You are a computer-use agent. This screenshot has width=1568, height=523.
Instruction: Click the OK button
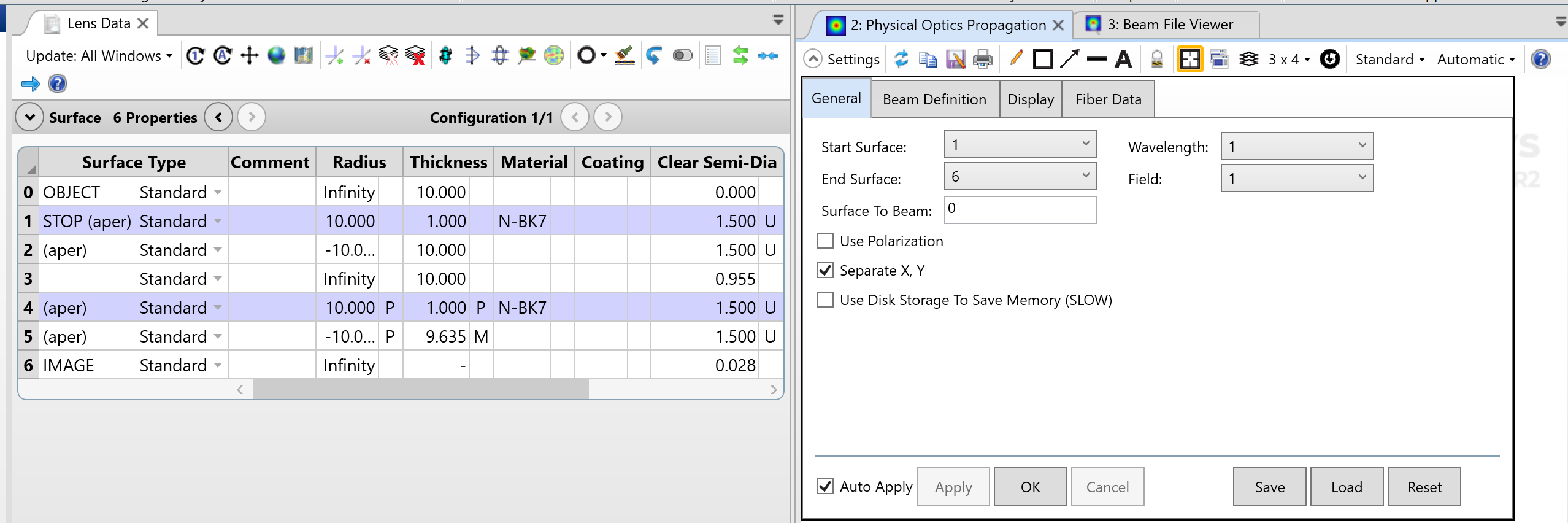(x=1031, y=486)
